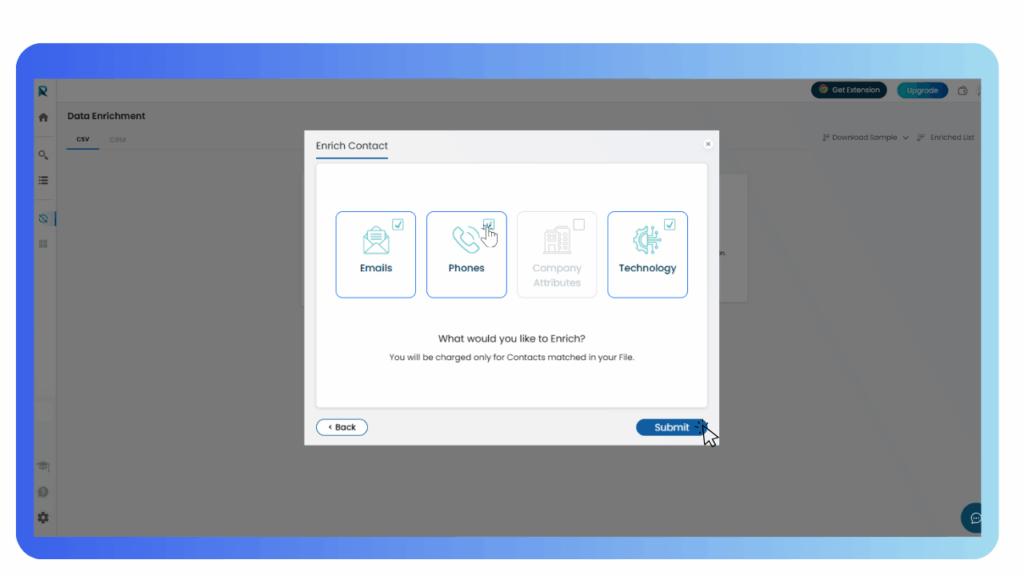Viewport: 1024px width, 576px height.
Task: Click the app logo in the sidebar
Action: click(x=43, y=91)
